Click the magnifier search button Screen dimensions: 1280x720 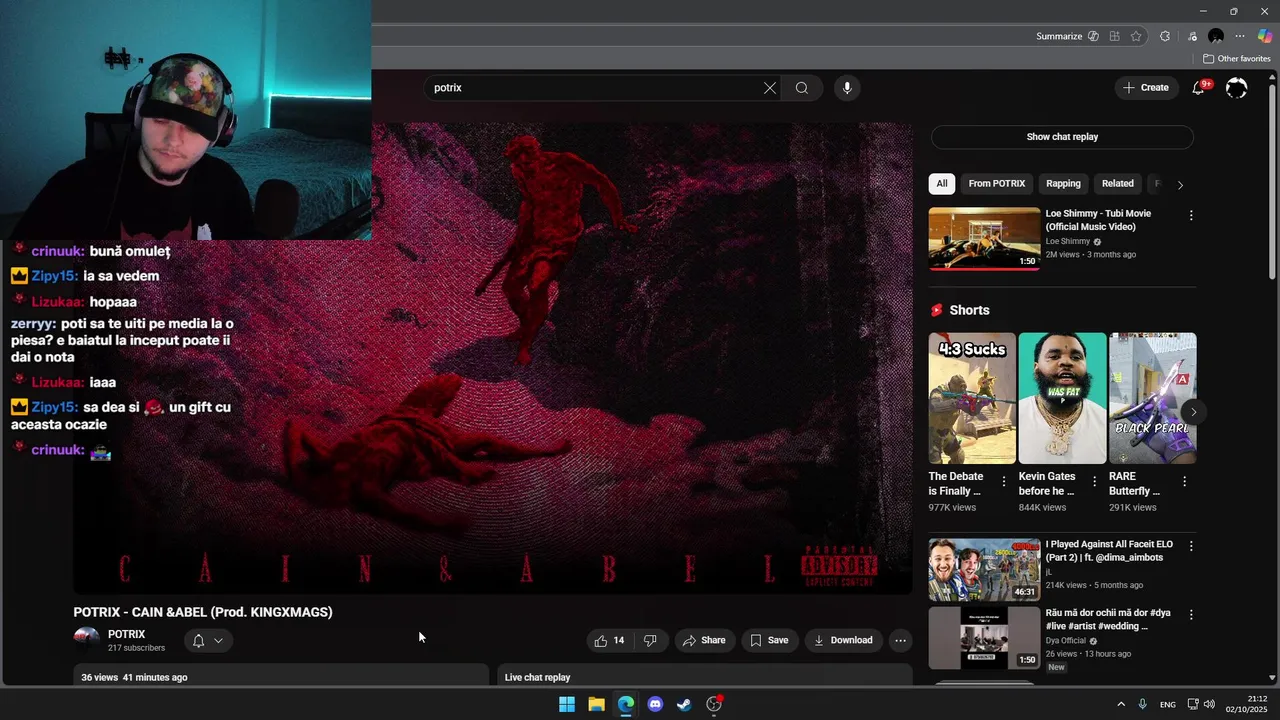pyautogui.click(x=802, y=88)
